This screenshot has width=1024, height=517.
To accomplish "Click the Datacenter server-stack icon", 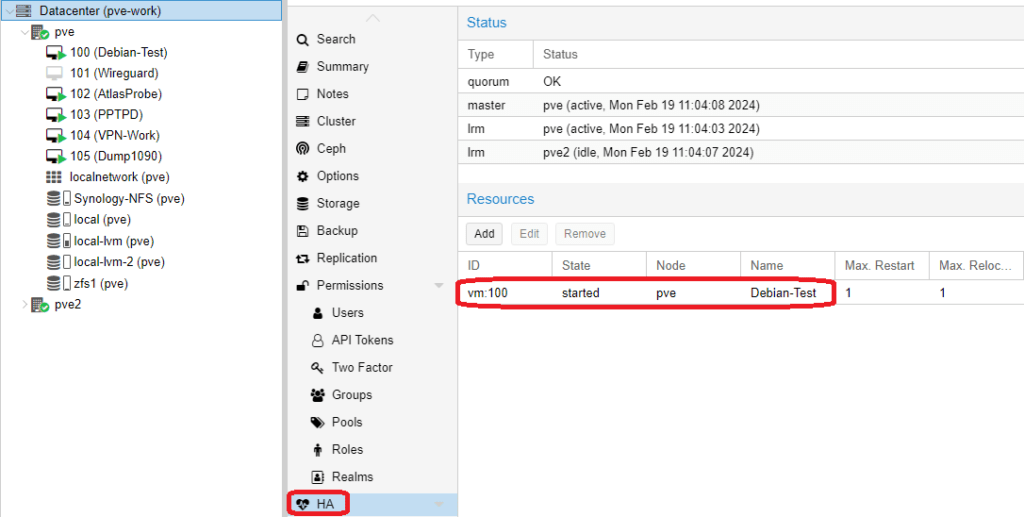I will pyautogui.click(x=26, y=11).
